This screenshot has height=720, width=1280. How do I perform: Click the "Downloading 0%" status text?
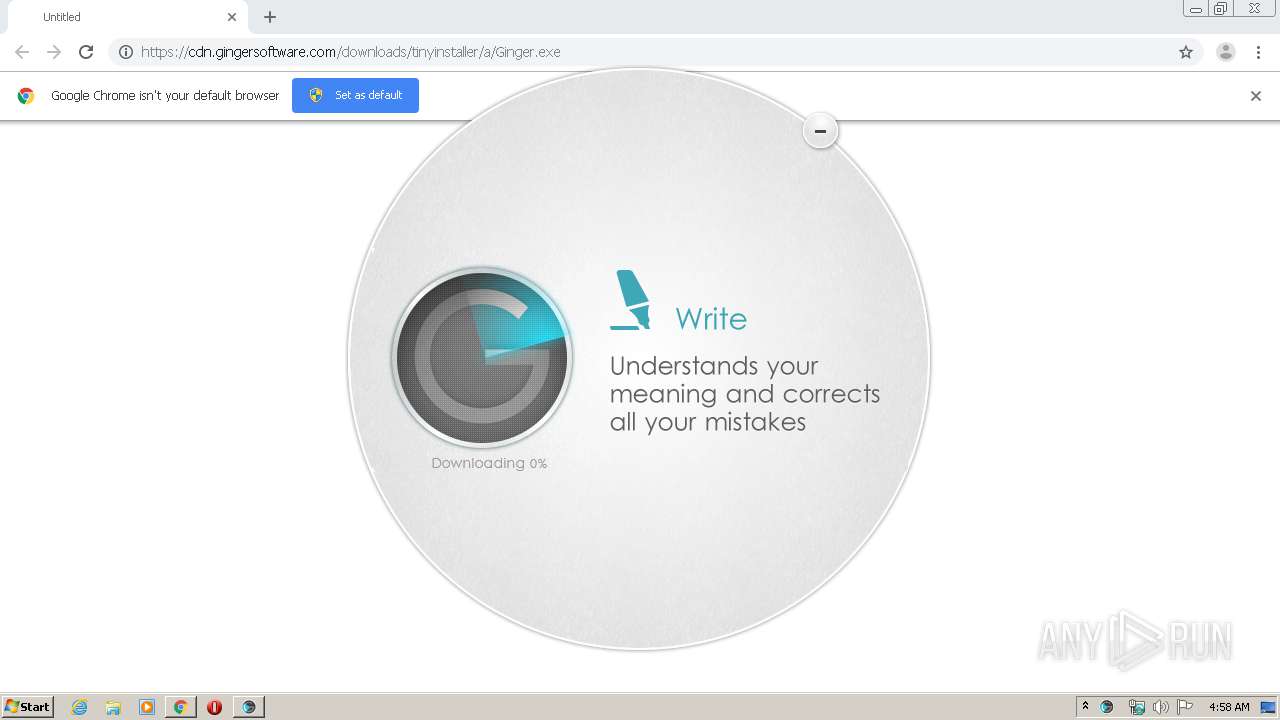pos(489,463)
